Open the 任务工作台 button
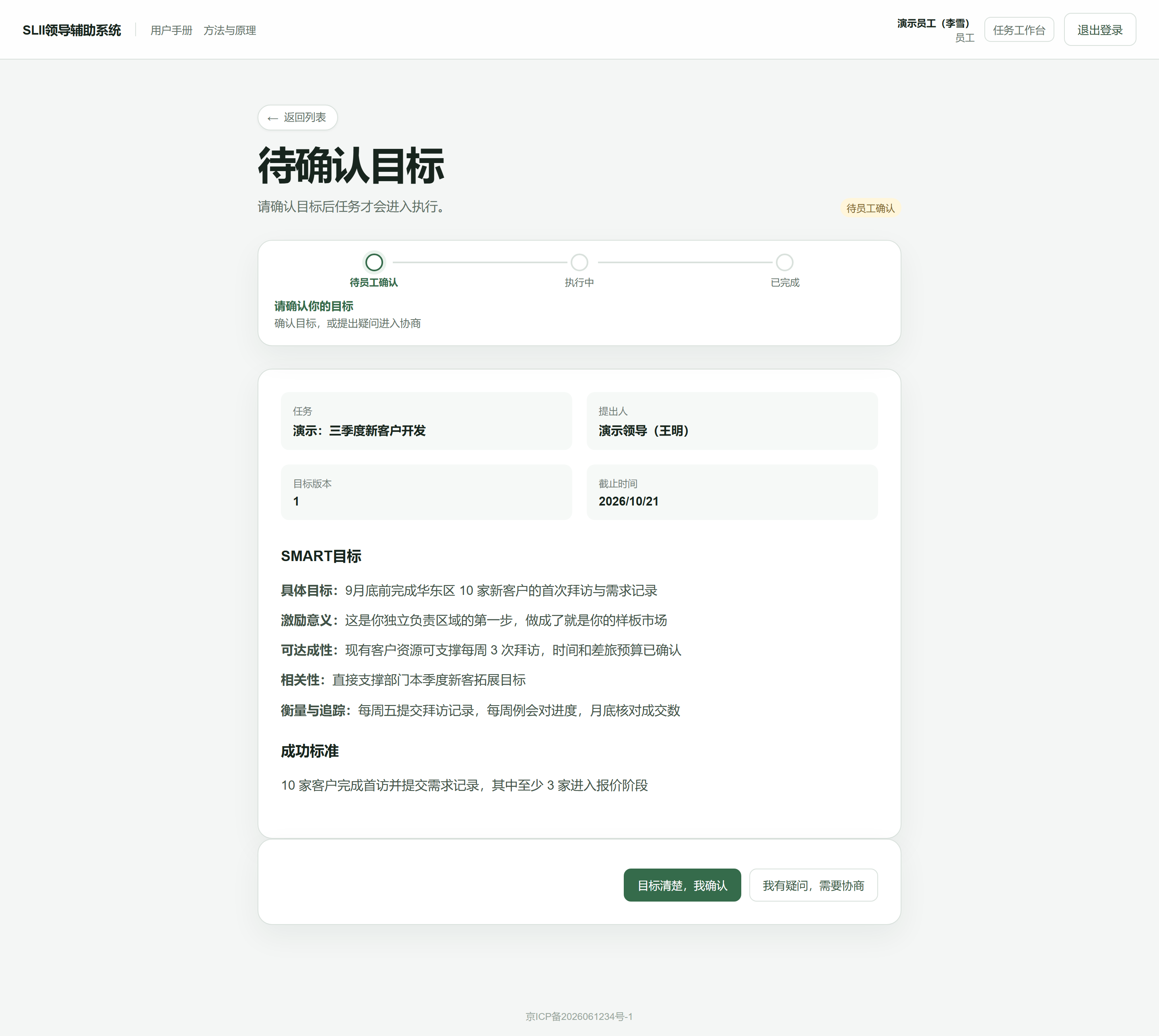1159x1036 pixels. point(1019,30)
